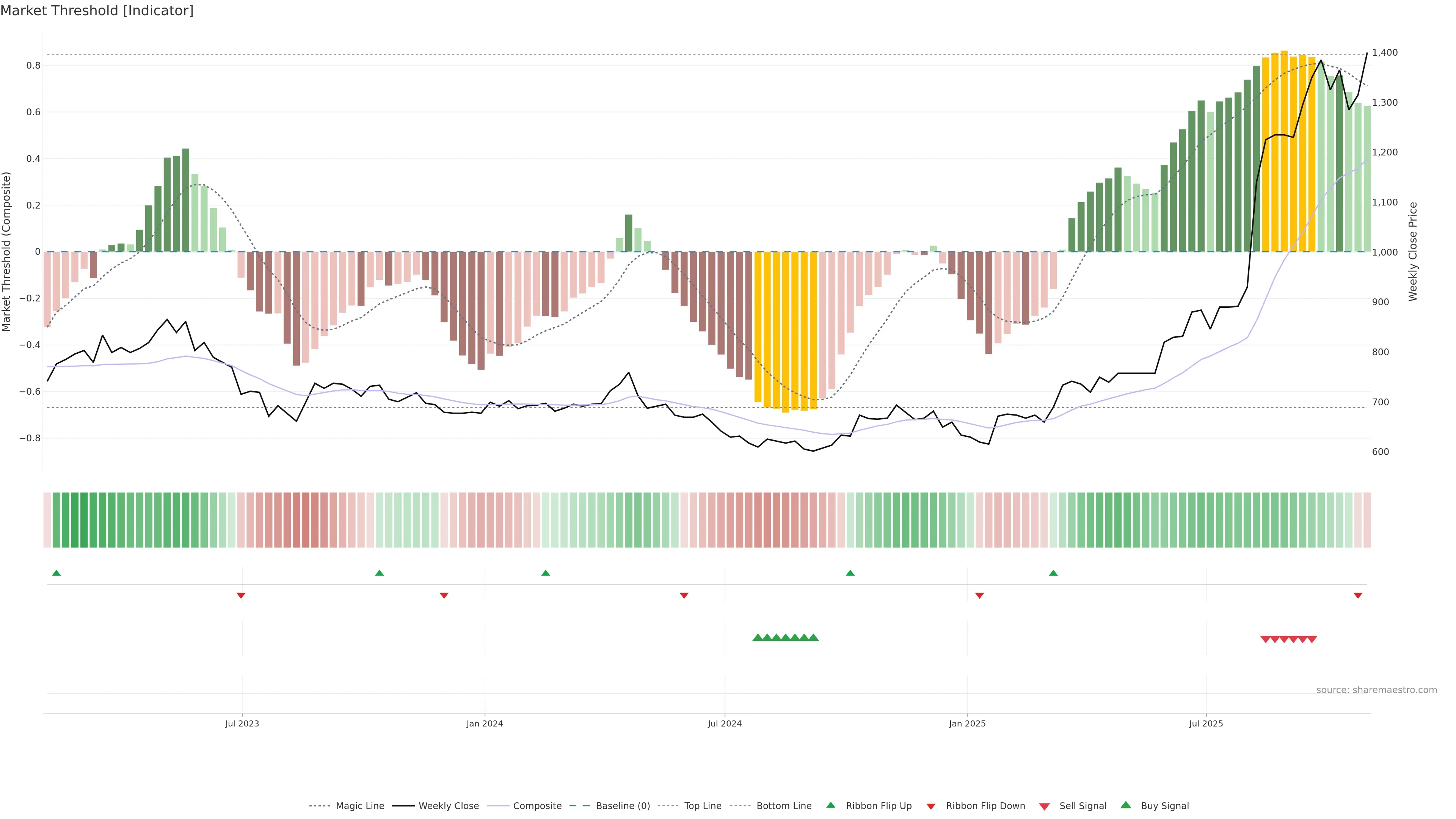Screen dimensions: 1456x819
Task: Click the Ribbon Flip Up legend triangle
Action: (830, 805)
